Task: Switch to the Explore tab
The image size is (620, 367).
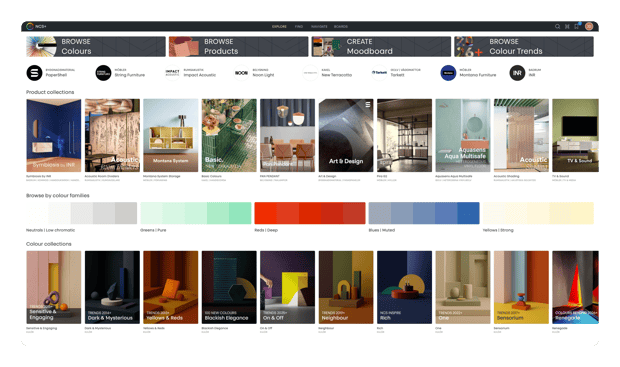Action: point(279,26)
